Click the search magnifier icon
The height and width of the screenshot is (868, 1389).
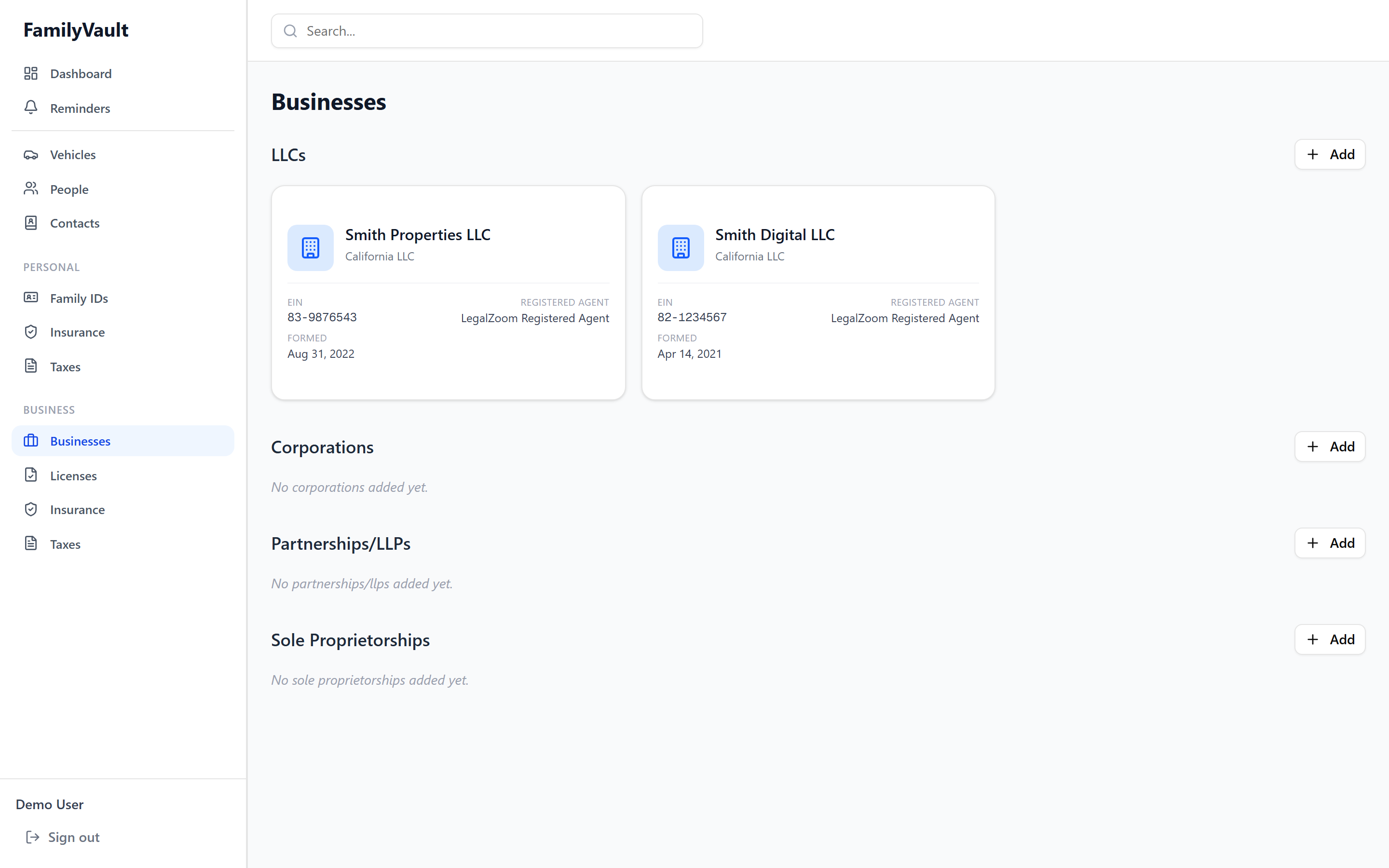click(x=290, y=31)
